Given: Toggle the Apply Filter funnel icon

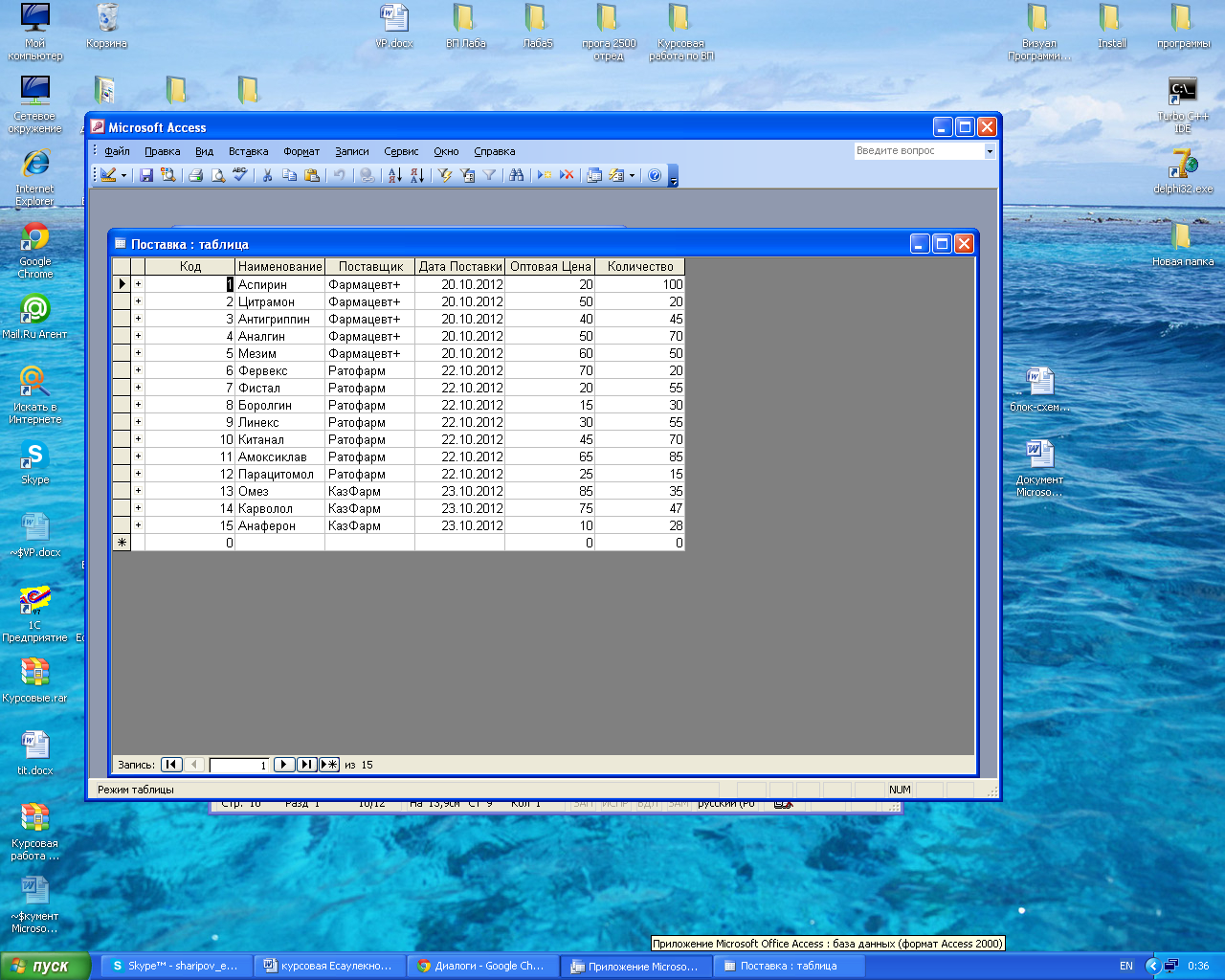Looking at the screenshot, I should (489, 175).
